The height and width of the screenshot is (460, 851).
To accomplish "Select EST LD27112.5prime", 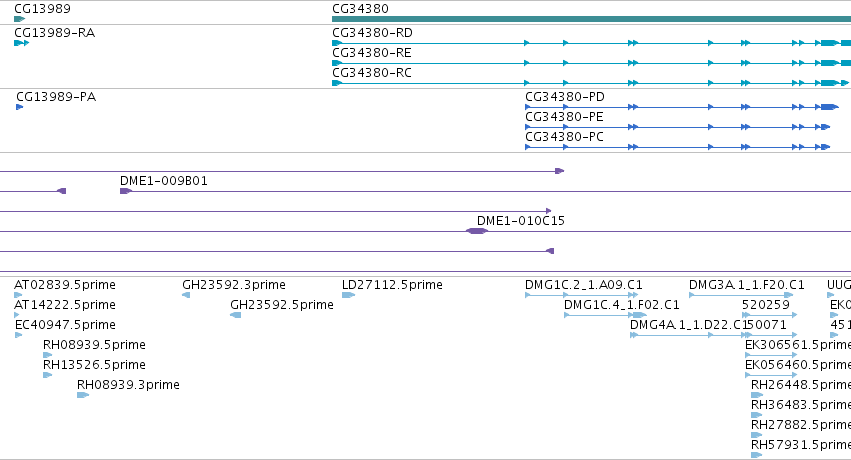I will pos(392,285).
